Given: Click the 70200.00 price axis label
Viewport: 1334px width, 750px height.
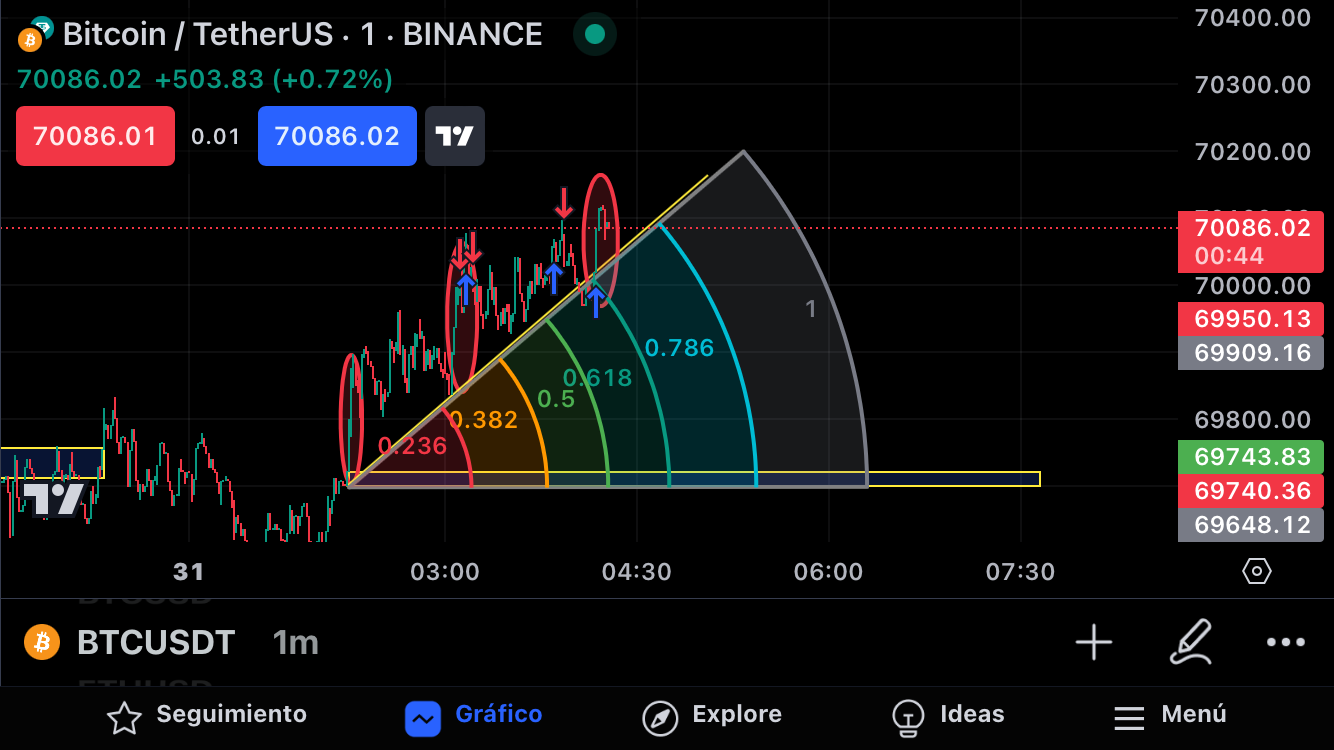Looking at the screenshot, I should pyautogui.click(x=1252, y=151).
